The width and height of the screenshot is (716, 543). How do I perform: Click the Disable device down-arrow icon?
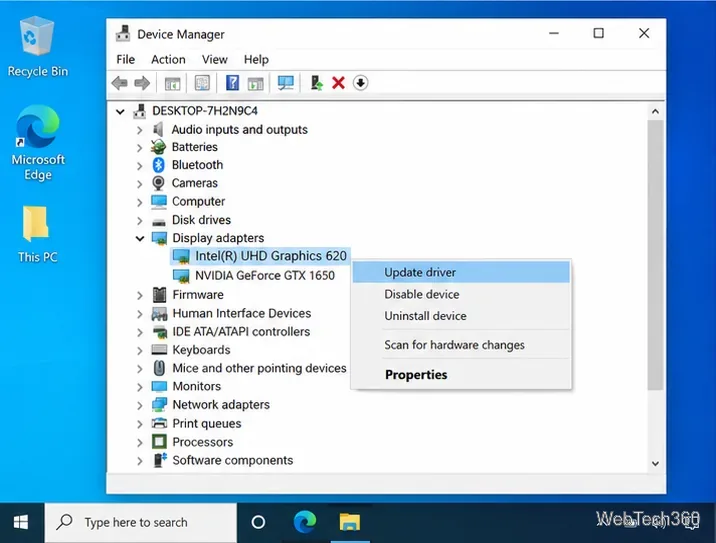360,83
